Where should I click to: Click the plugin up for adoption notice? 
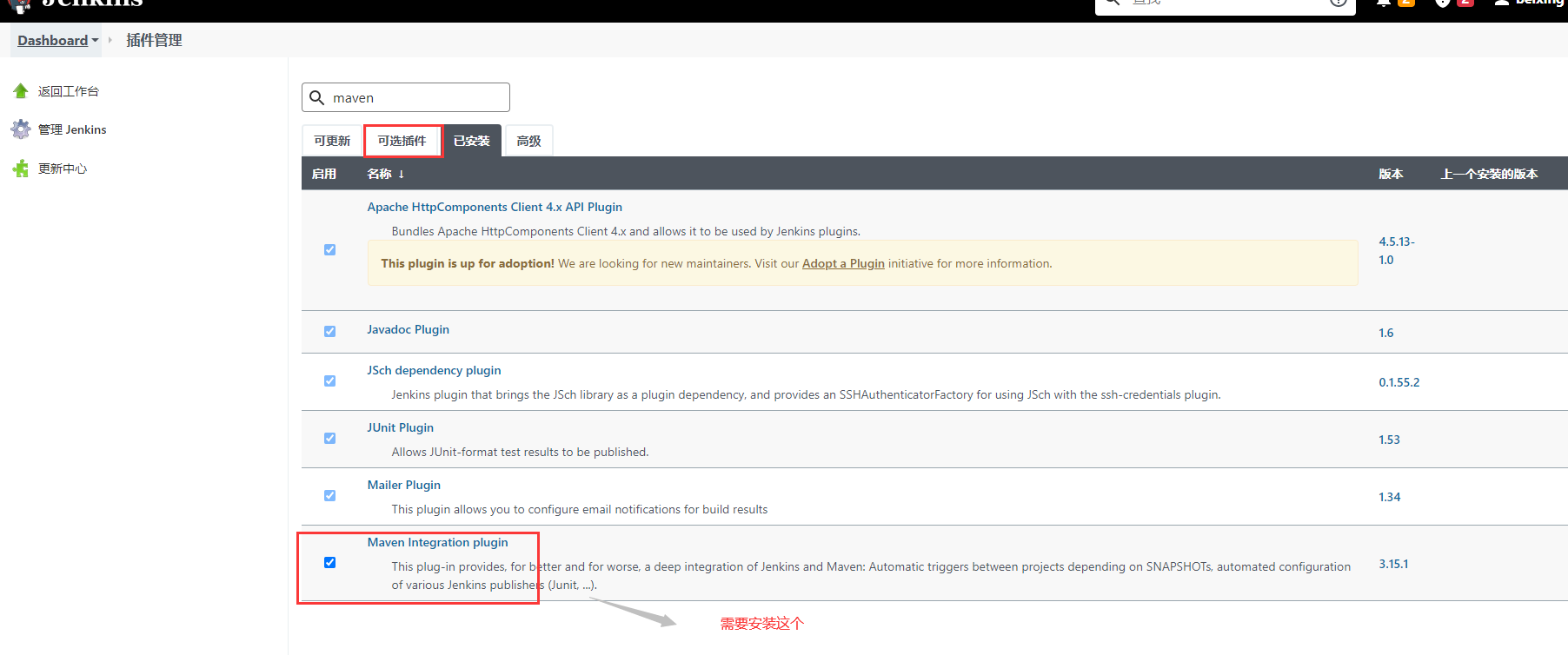point(862,263)
